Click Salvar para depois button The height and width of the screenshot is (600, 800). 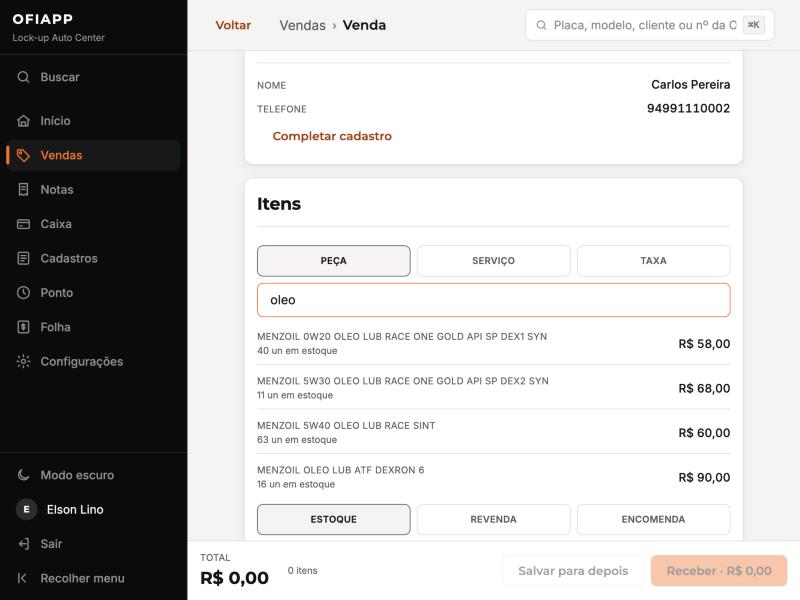click(573, 571)
